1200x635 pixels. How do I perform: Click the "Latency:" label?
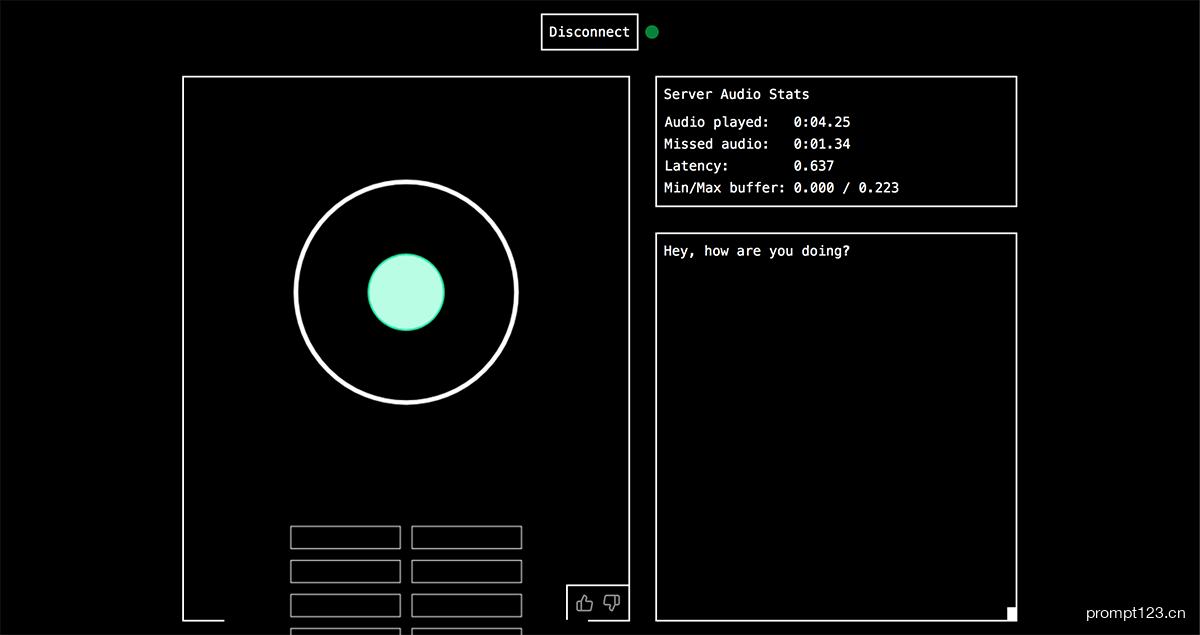697,166
